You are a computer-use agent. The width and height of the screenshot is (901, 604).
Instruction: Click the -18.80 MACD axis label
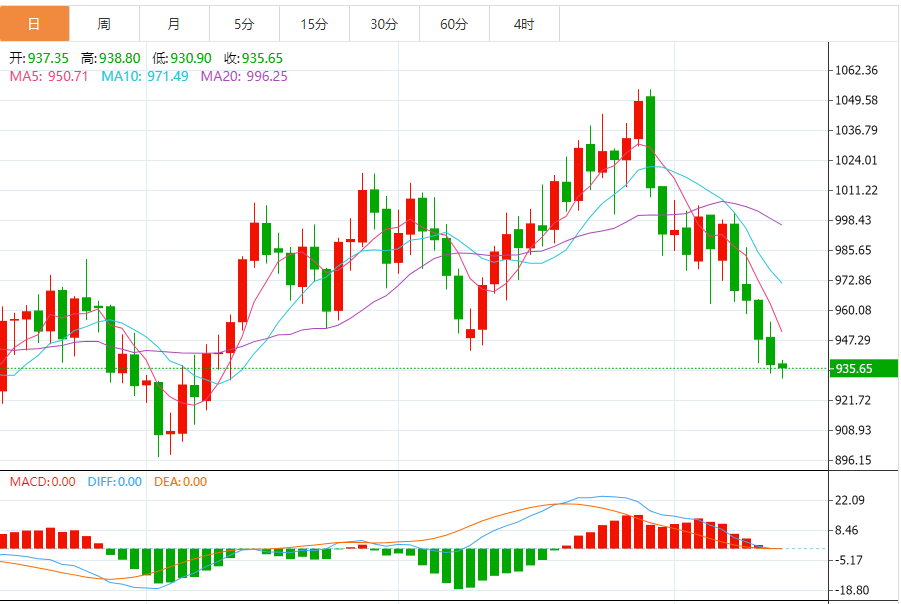[x=850, y=590]
